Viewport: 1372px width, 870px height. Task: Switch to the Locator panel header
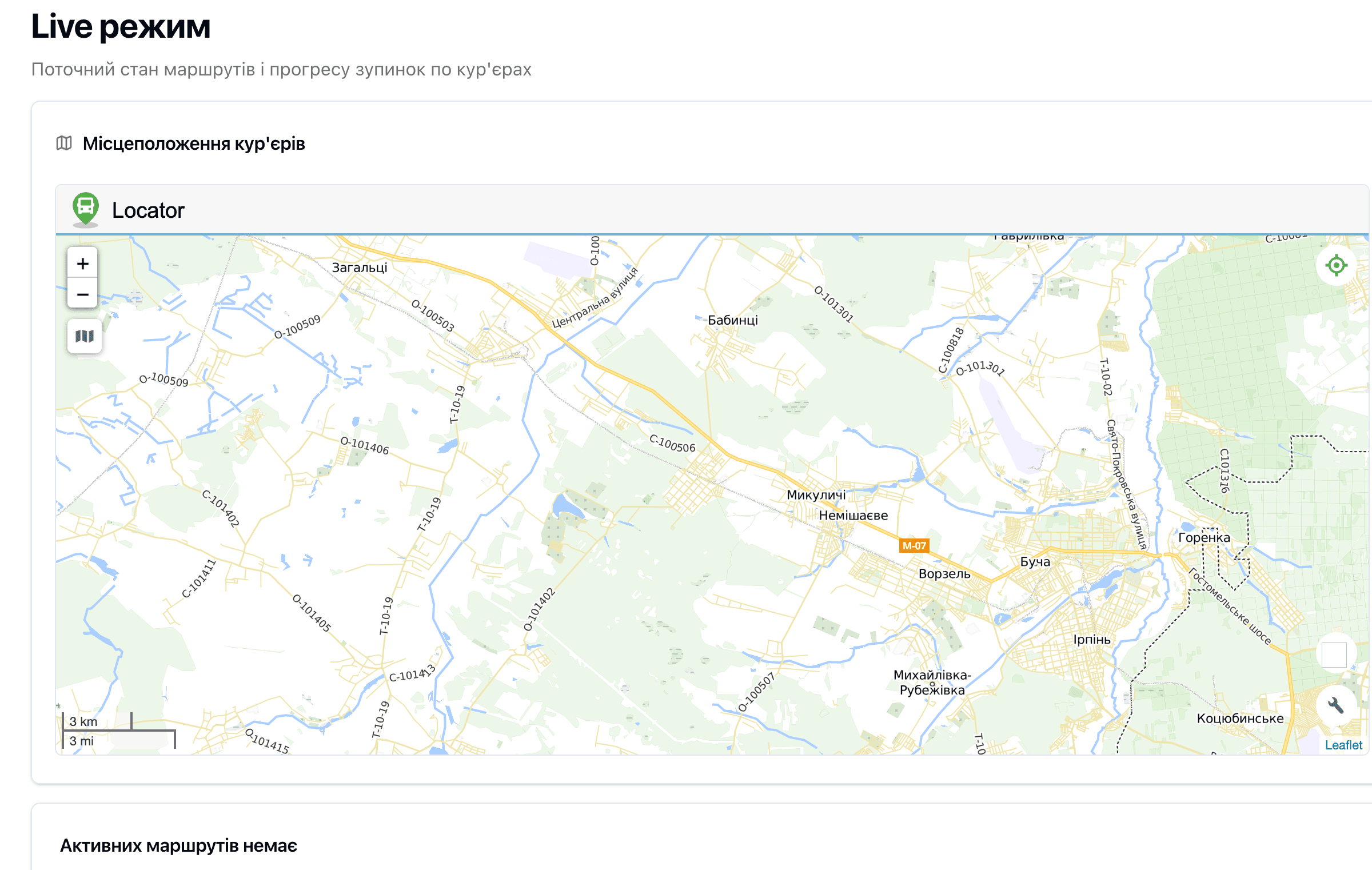pos(148,211)
